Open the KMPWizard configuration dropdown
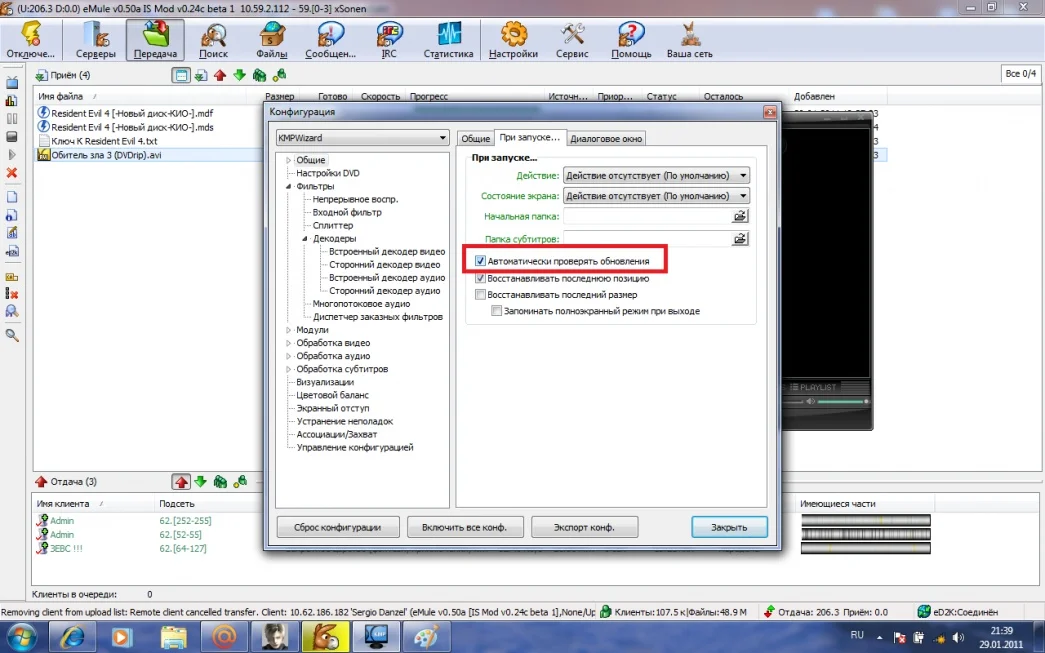 click(x=363, y=138)
